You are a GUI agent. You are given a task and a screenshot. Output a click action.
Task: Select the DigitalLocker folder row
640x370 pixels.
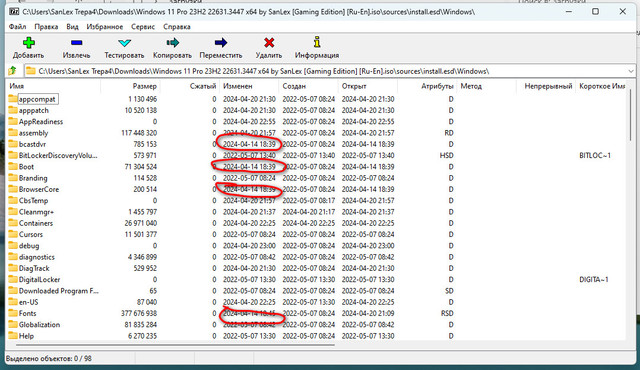click(x=316, y=279)
